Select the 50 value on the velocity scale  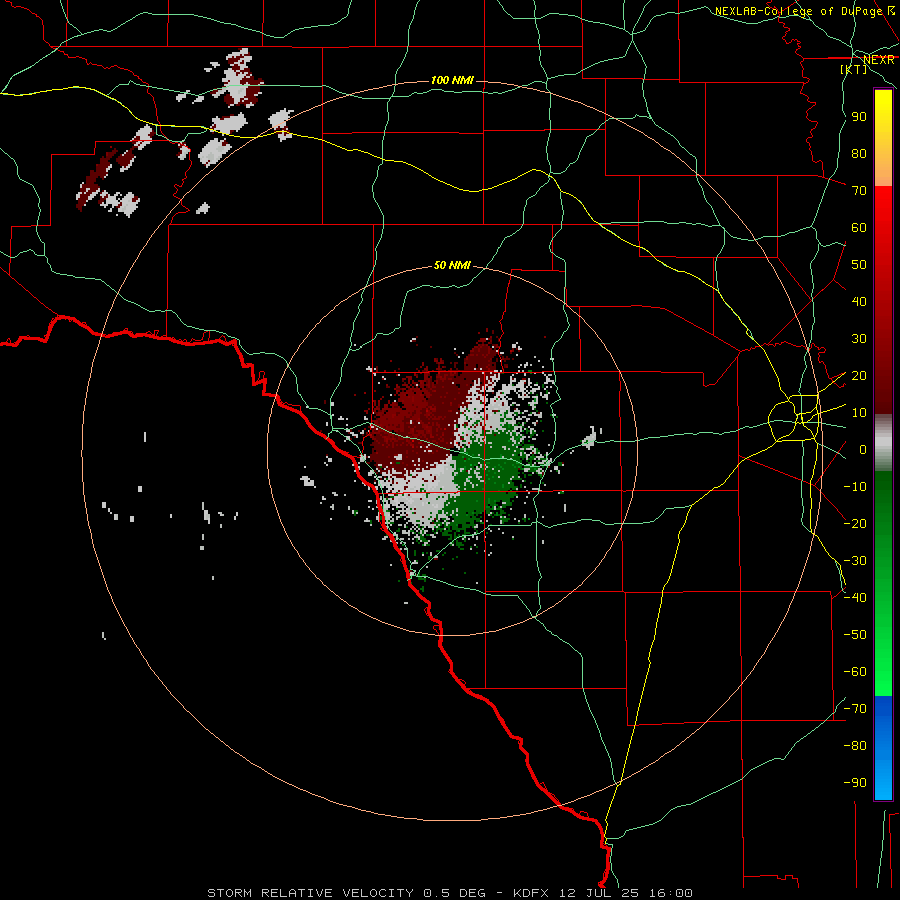(859, 265)
